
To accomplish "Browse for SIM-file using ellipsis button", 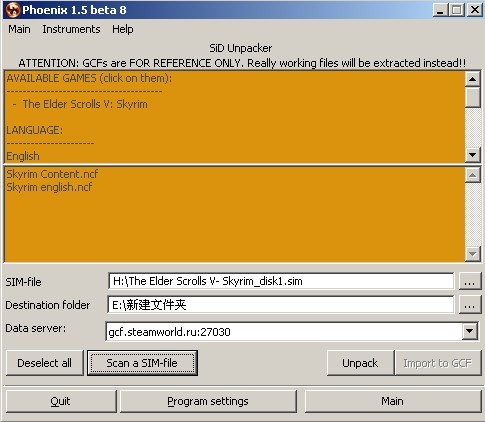I will [470, 281].
